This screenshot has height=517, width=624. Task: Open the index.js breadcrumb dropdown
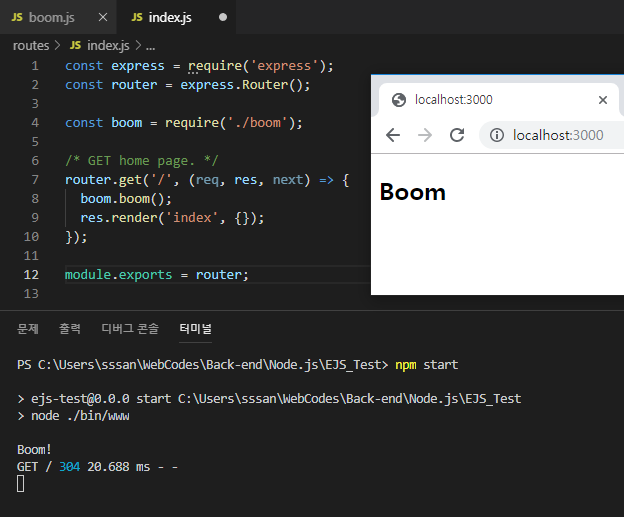click(108, 46)
